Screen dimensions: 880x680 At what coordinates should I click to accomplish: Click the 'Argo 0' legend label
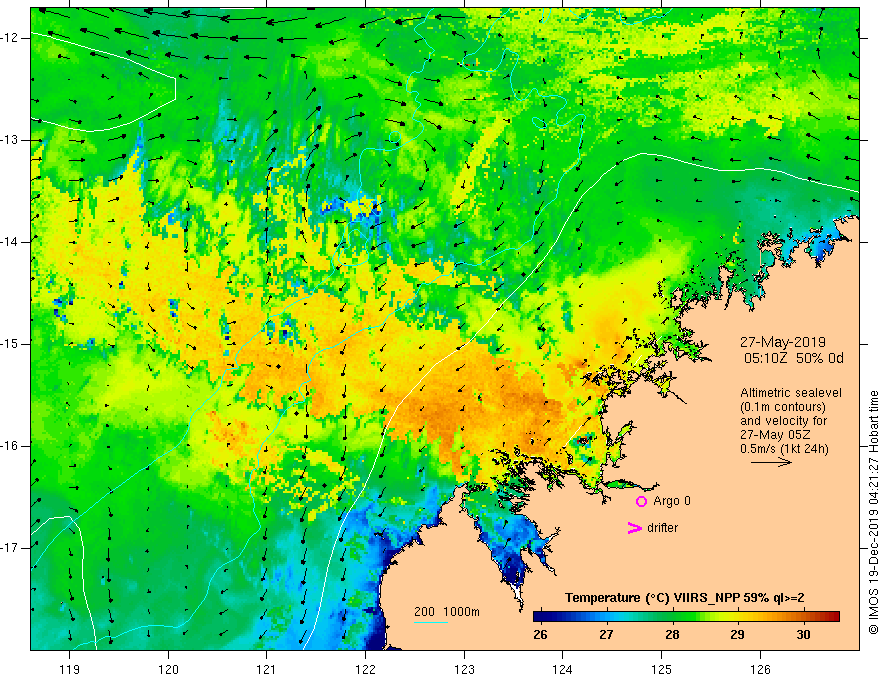point(672,501)
